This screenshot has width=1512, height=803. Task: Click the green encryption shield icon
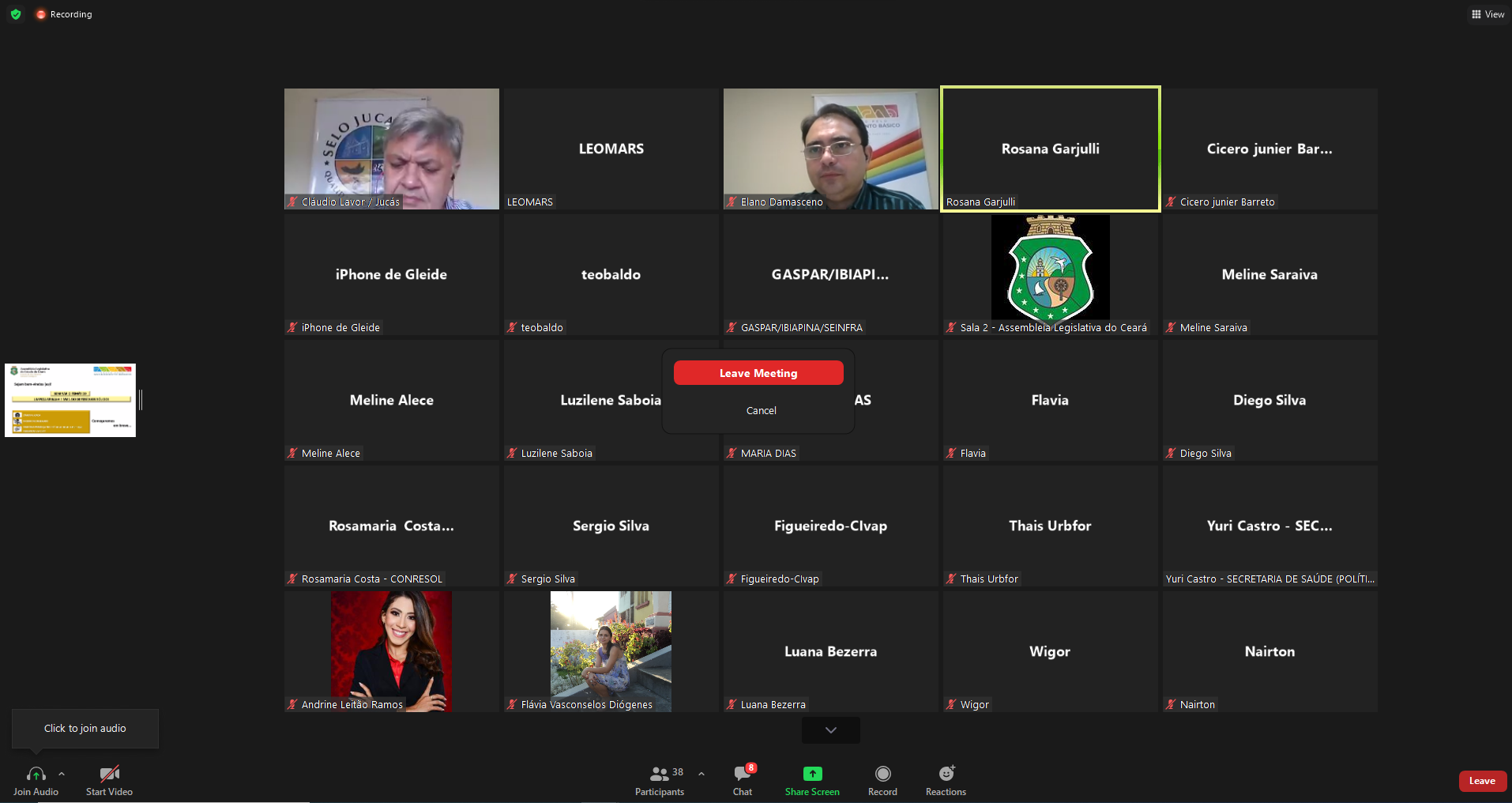[x=16, y=14]
